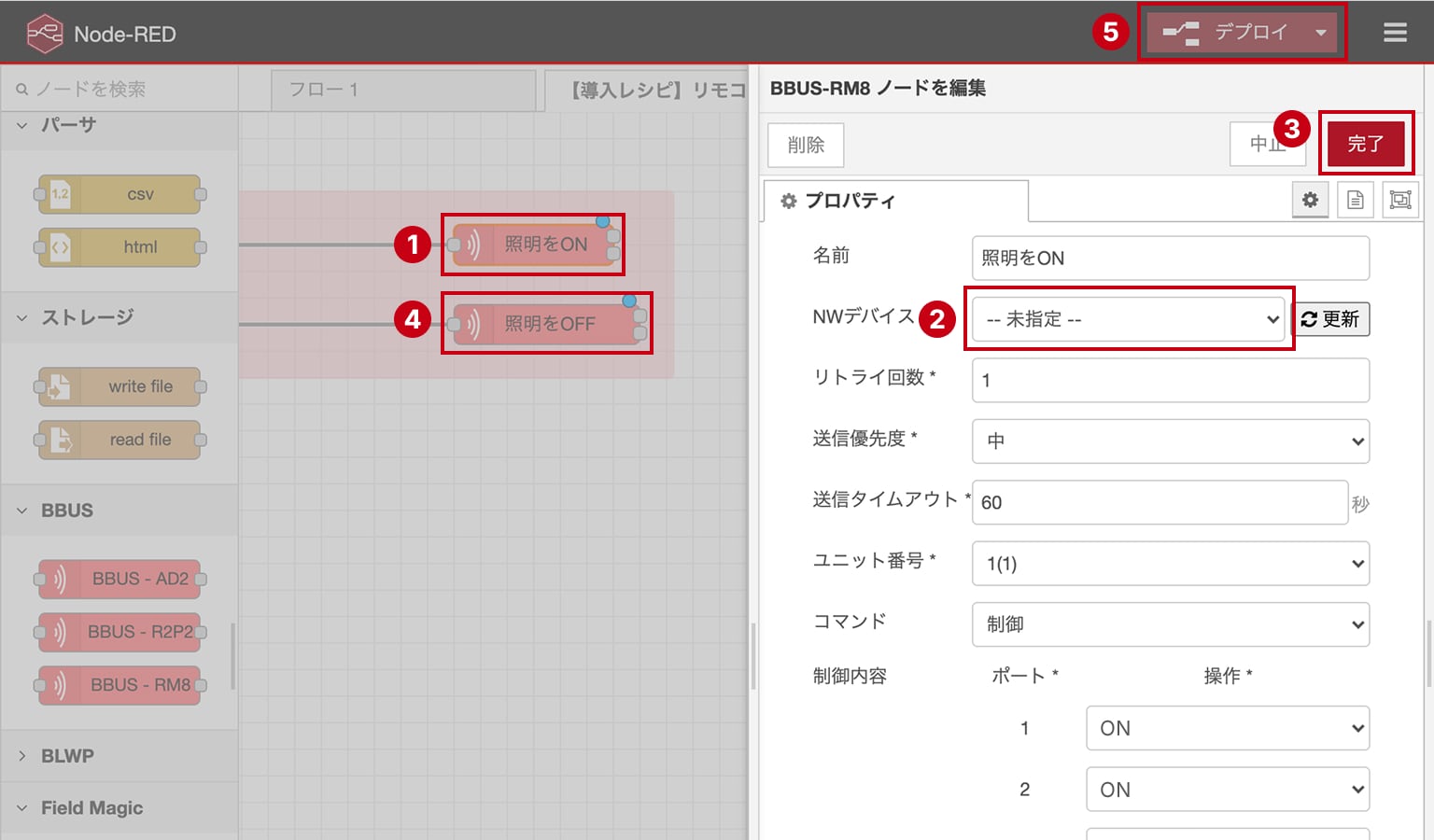Click the 照明をOFF node input port
1434x840 pixels.
pos(454,324)
